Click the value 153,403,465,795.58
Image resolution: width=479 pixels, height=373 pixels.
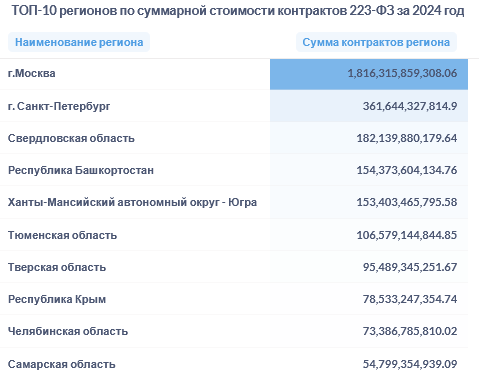[407, 202]
